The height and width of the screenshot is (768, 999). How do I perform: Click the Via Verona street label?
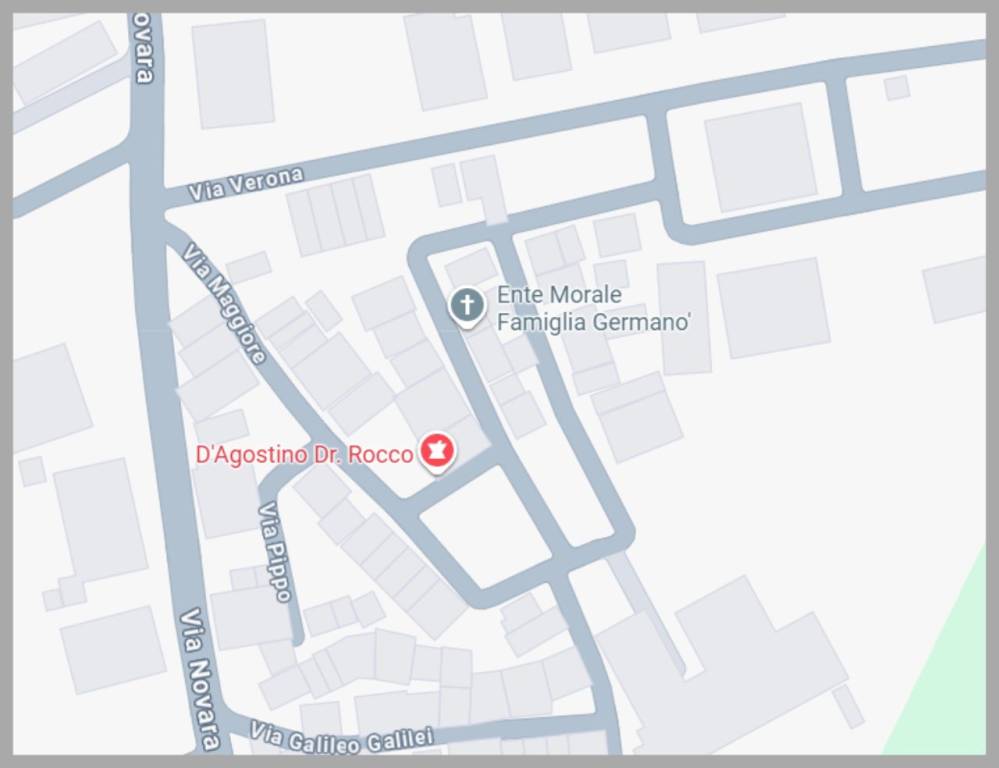pyautogui.click(x=246, y=184)
